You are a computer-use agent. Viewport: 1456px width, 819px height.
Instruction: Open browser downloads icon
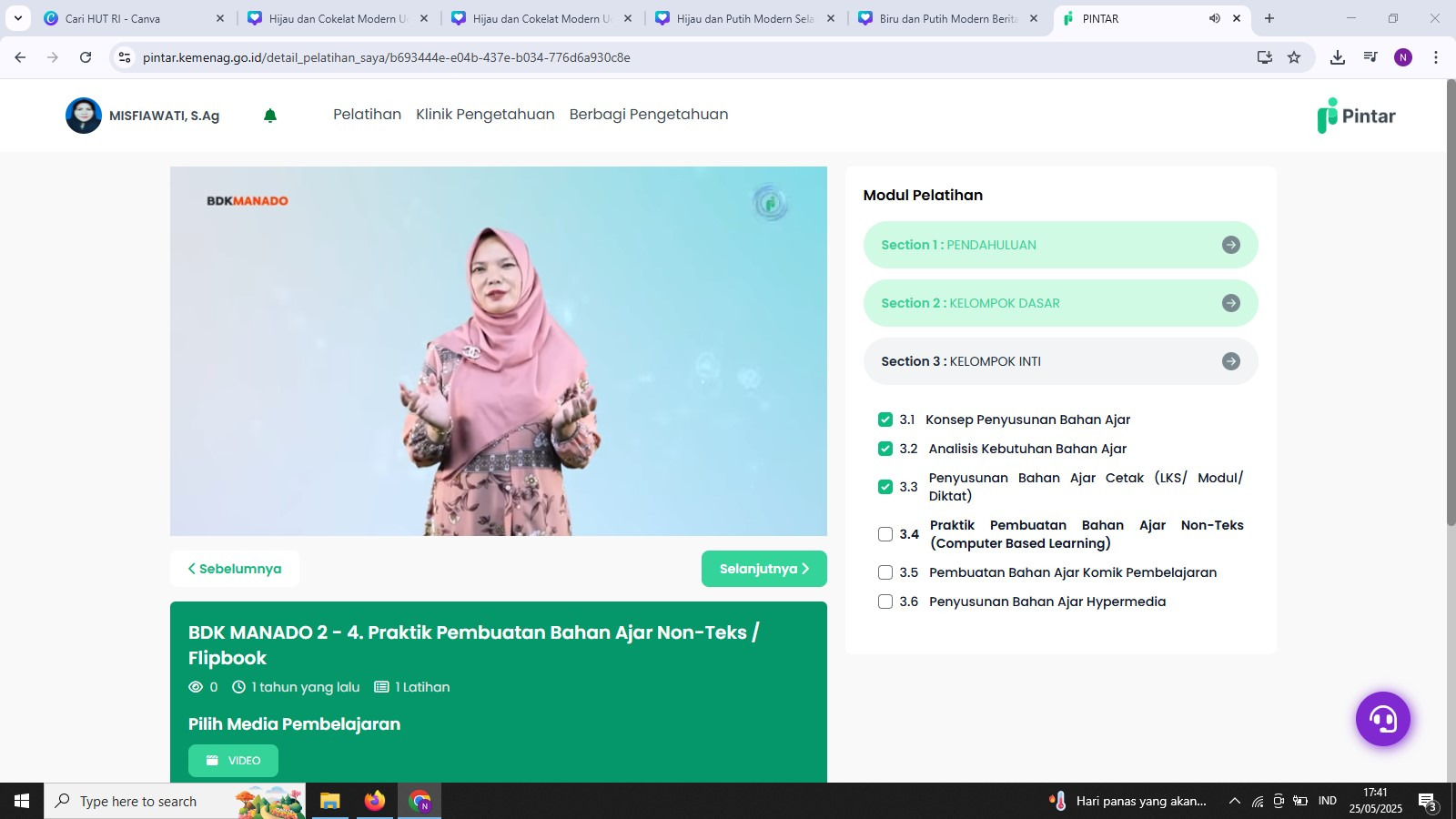pos(1337,57)
